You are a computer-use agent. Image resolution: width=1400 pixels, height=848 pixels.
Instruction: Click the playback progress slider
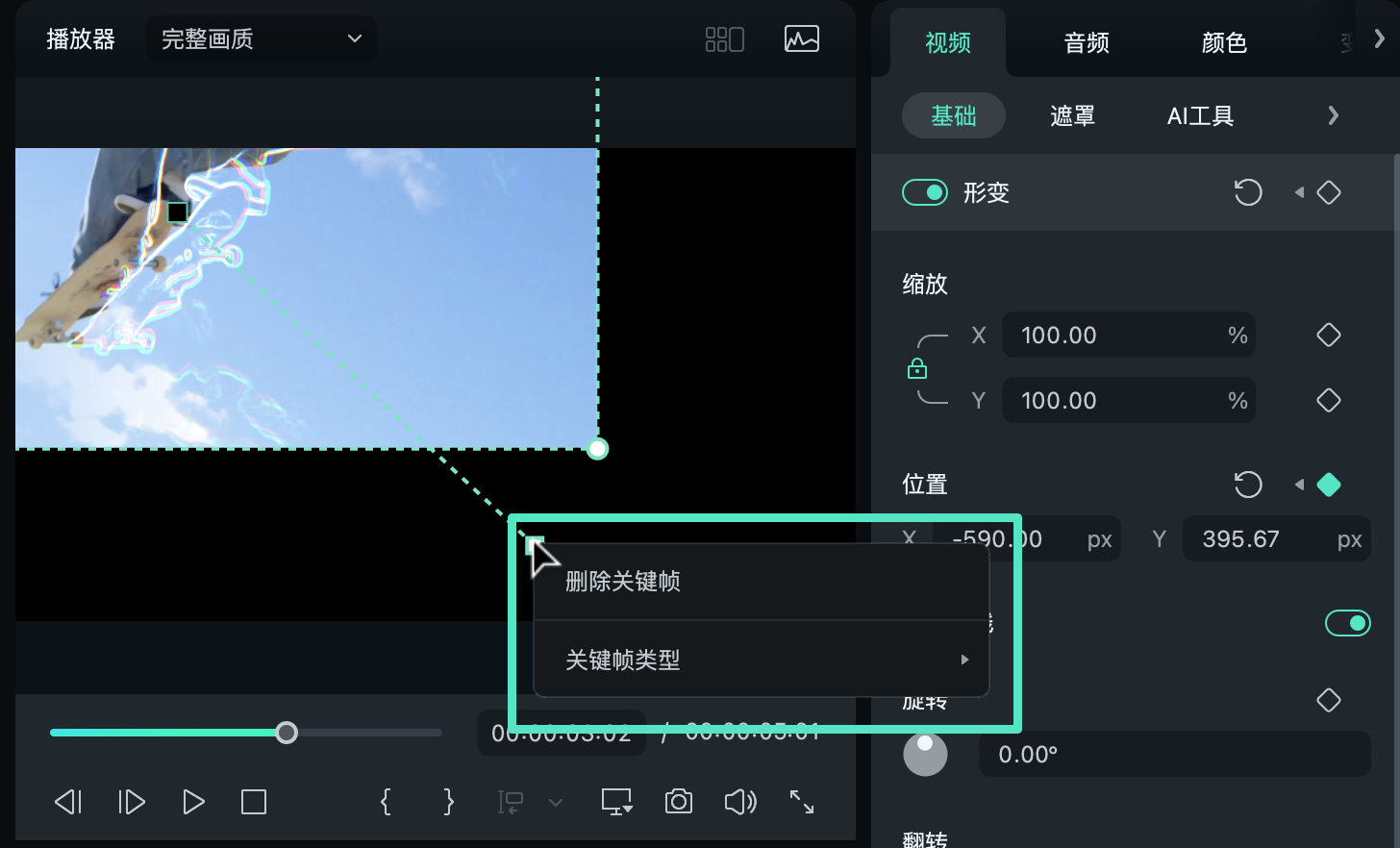click(286, 732)
